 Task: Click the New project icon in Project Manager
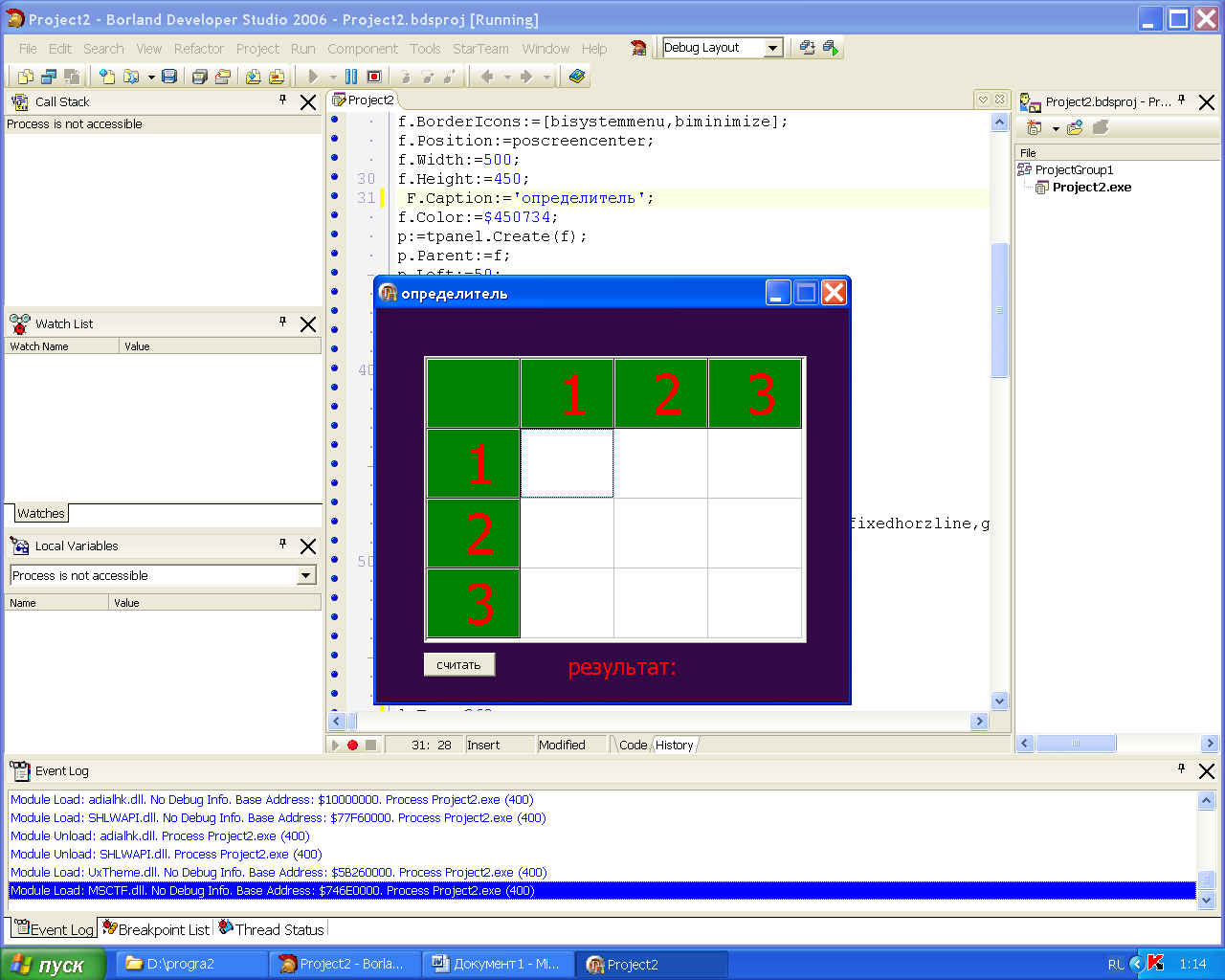(1034, 127)
